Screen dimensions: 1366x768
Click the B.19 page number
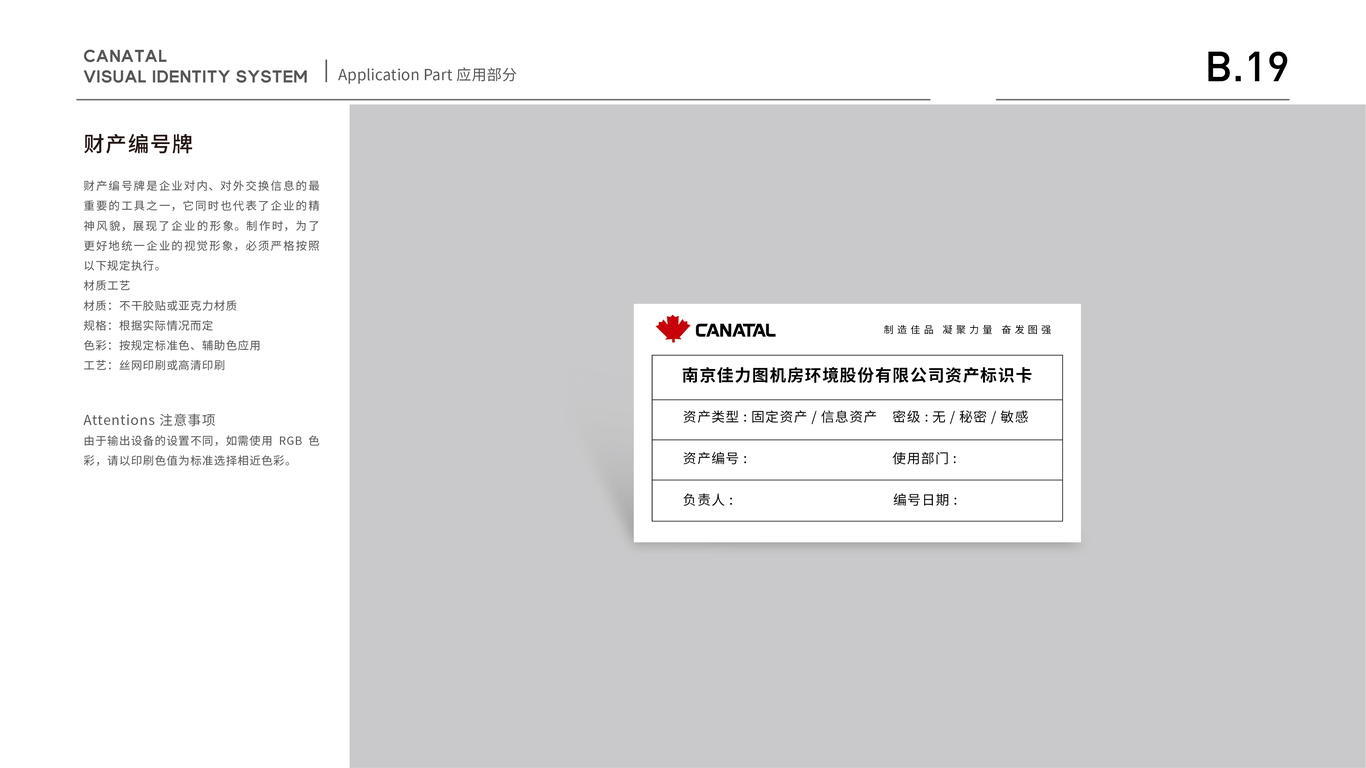click(1247, 67)
